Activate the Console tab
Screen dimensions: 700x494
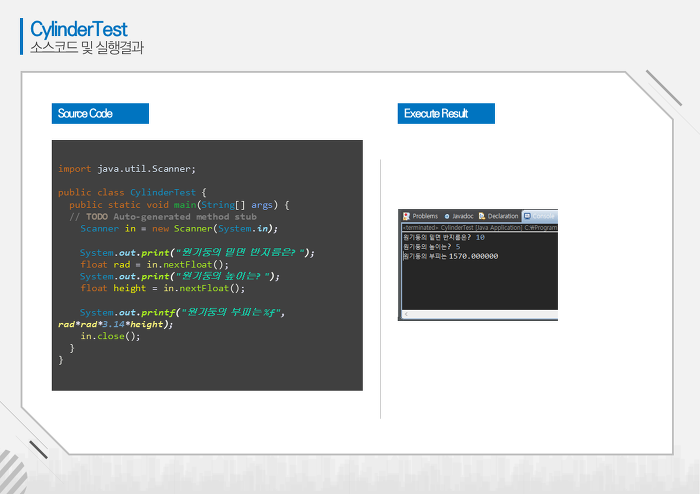tap(540, 216)
